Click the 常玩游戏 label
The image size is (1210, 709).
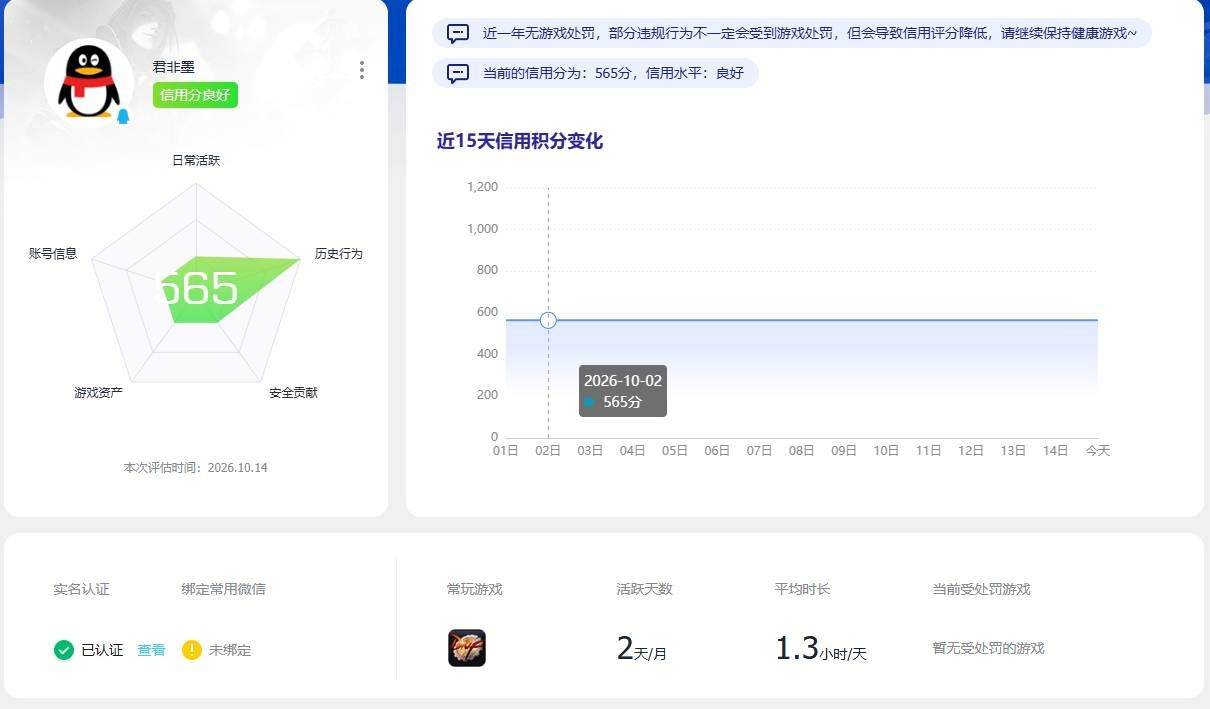475,589
